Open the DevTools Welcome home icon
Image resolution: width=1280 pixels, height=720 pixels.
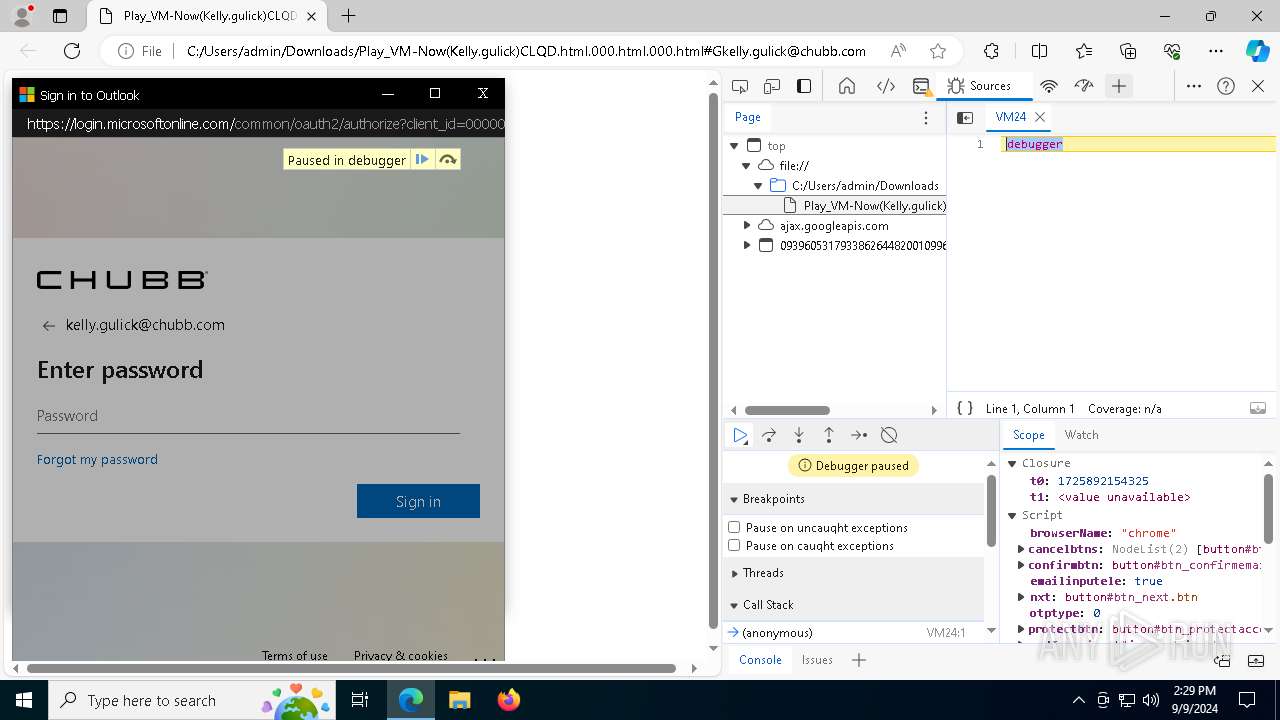847,86
